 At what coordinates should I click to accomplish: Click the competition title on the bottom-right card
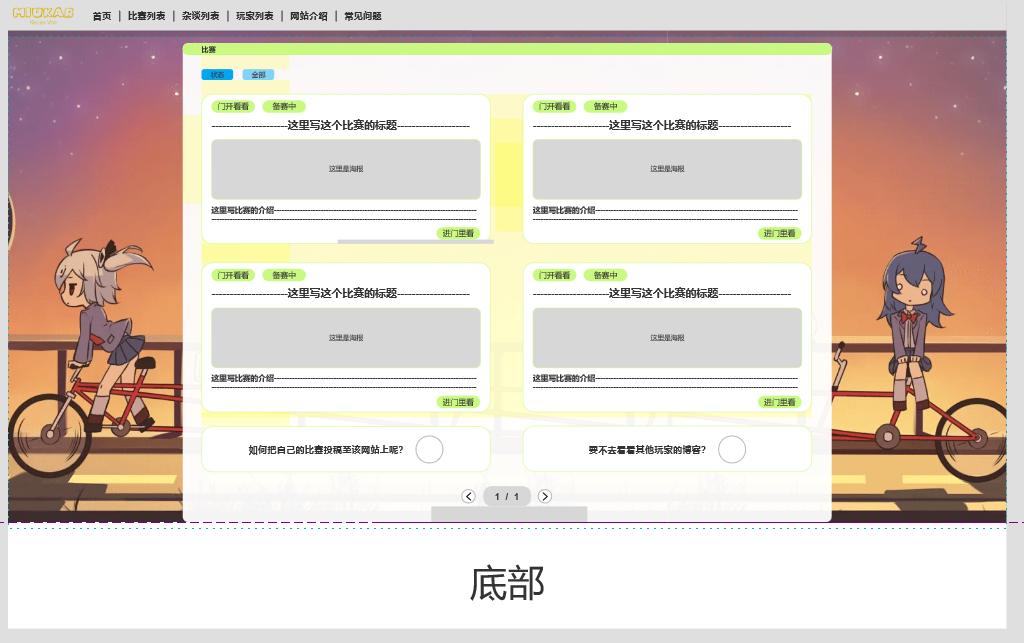662,294
